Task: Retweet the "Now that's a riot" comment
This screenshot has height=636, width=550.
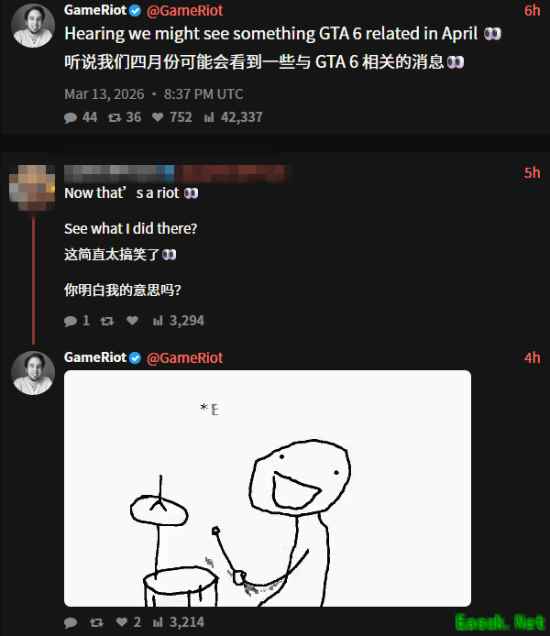Action: [107, 321]
